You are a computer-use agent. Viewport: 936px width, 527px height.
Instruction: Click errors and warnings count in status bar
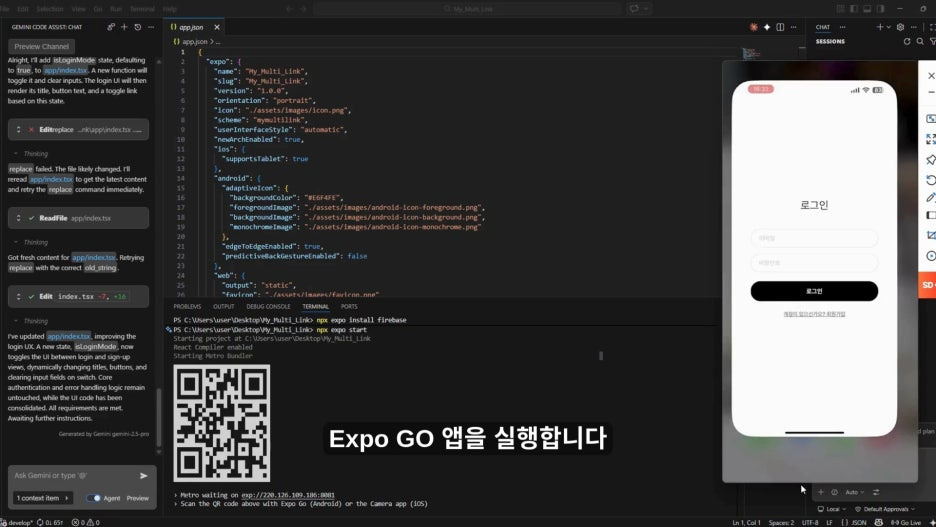pyautogui.click(x=85, y=522)
